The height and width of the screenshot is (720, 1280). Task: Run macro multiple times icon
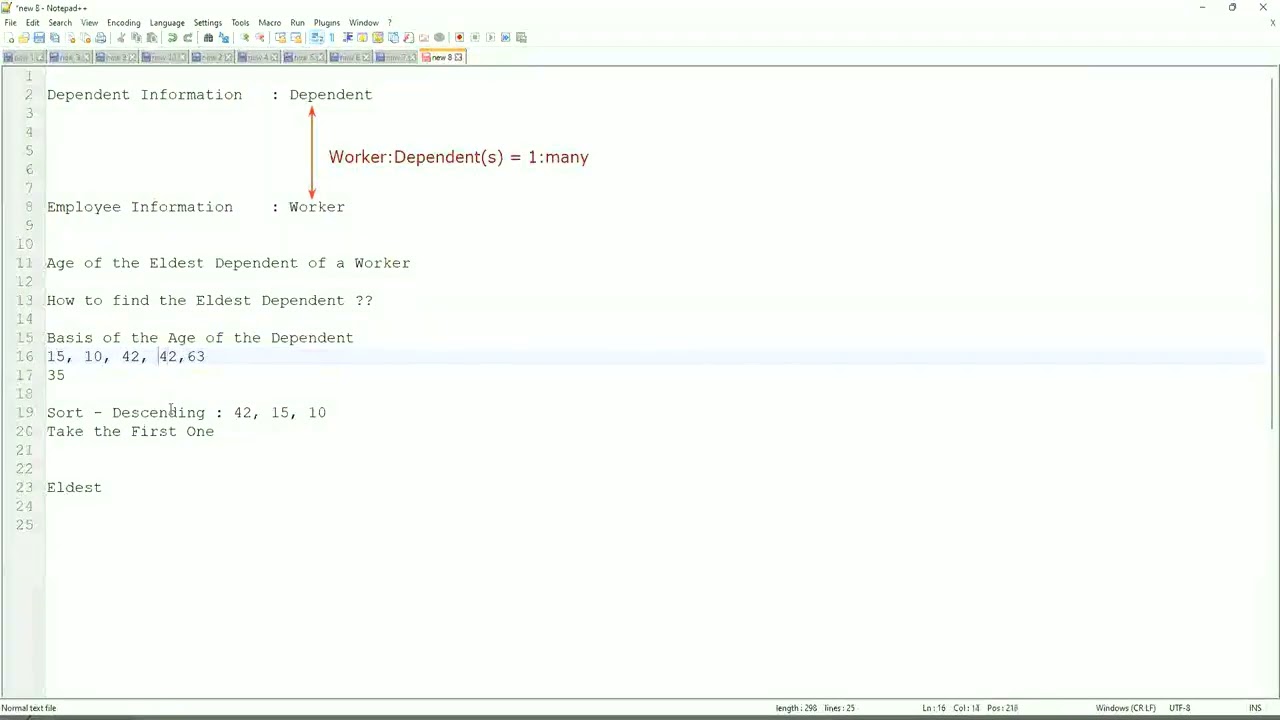(x=505, y=38)
